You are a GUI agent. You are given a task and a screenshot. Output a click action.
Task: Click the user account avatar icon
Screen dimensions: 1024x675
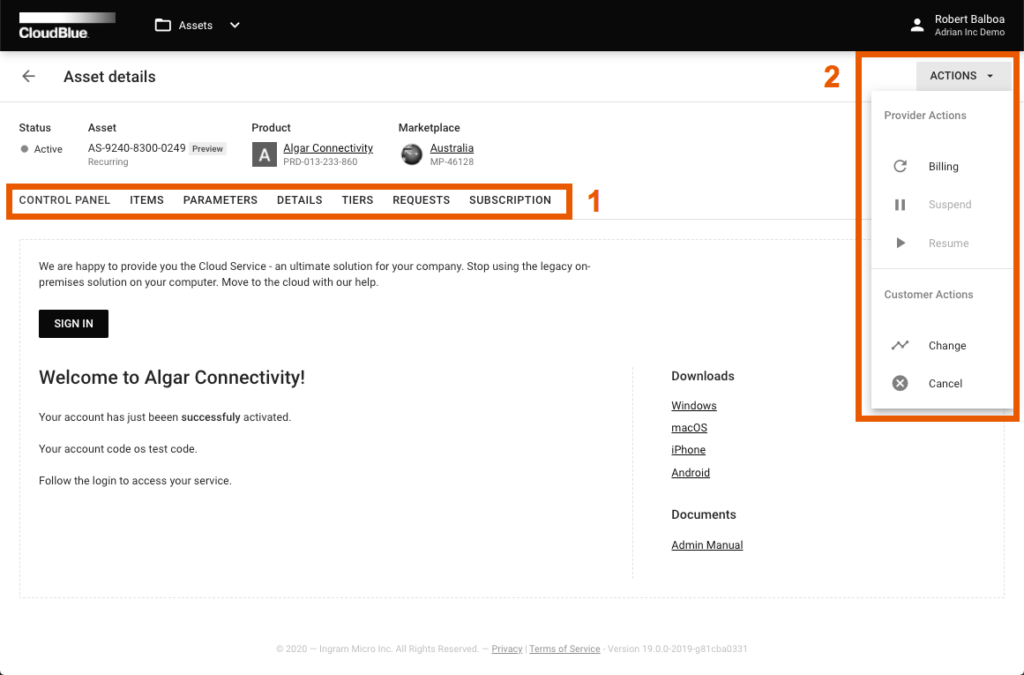(x=917, y=25)
